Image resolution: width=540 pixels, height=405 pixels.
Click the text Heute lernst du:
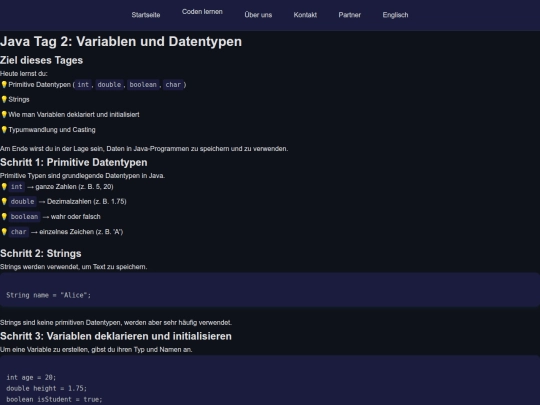pos(24,73)
